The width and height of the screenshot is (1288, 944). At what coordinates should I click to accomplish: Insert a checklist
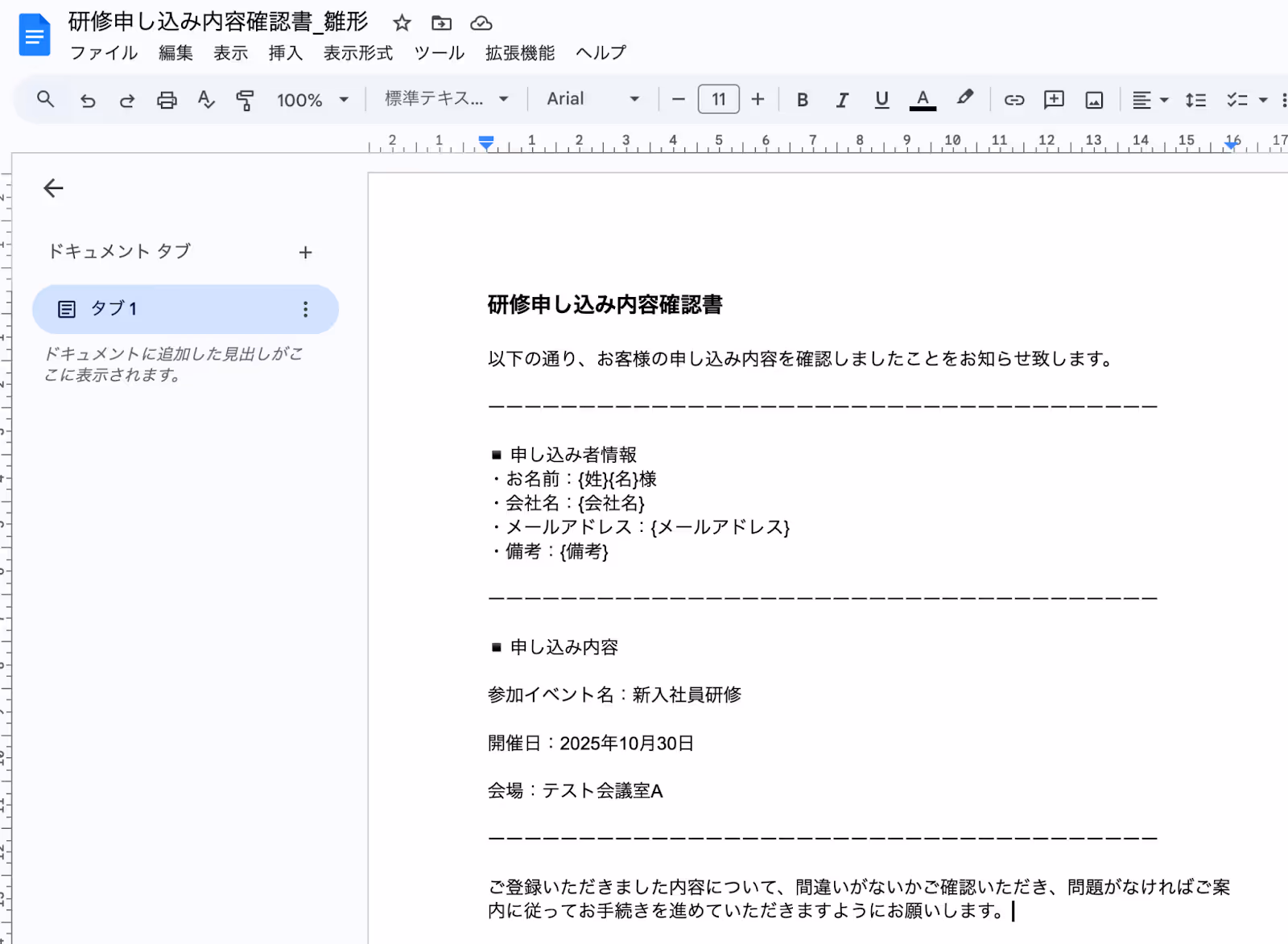tap(1236, 100)
